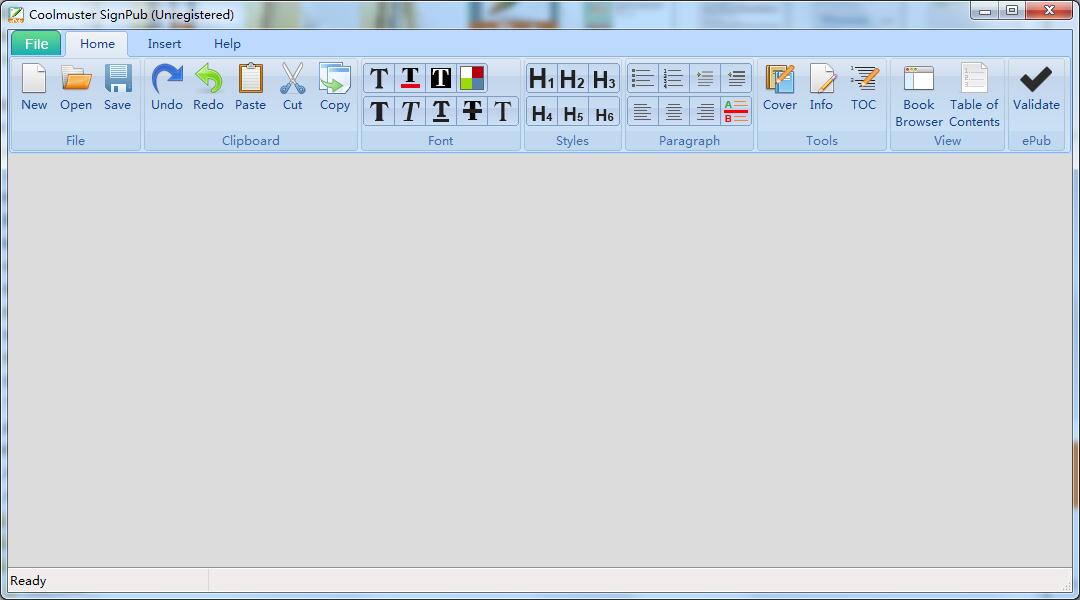Maximize the Coolmuster SignPub window

point(1012,10)
